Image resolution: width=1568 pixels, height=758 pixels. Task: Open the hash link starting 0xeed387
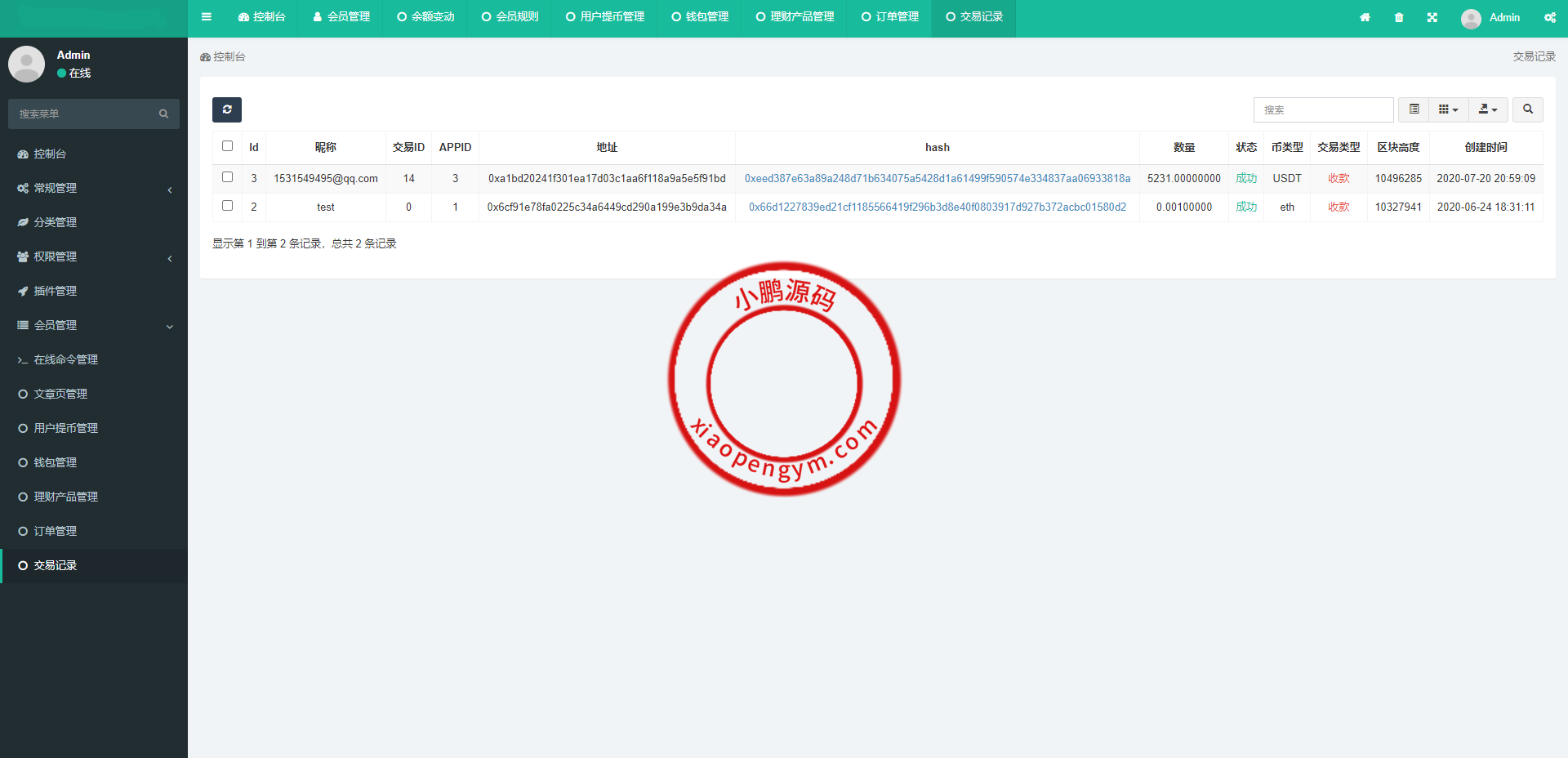(x=937, y=178)
